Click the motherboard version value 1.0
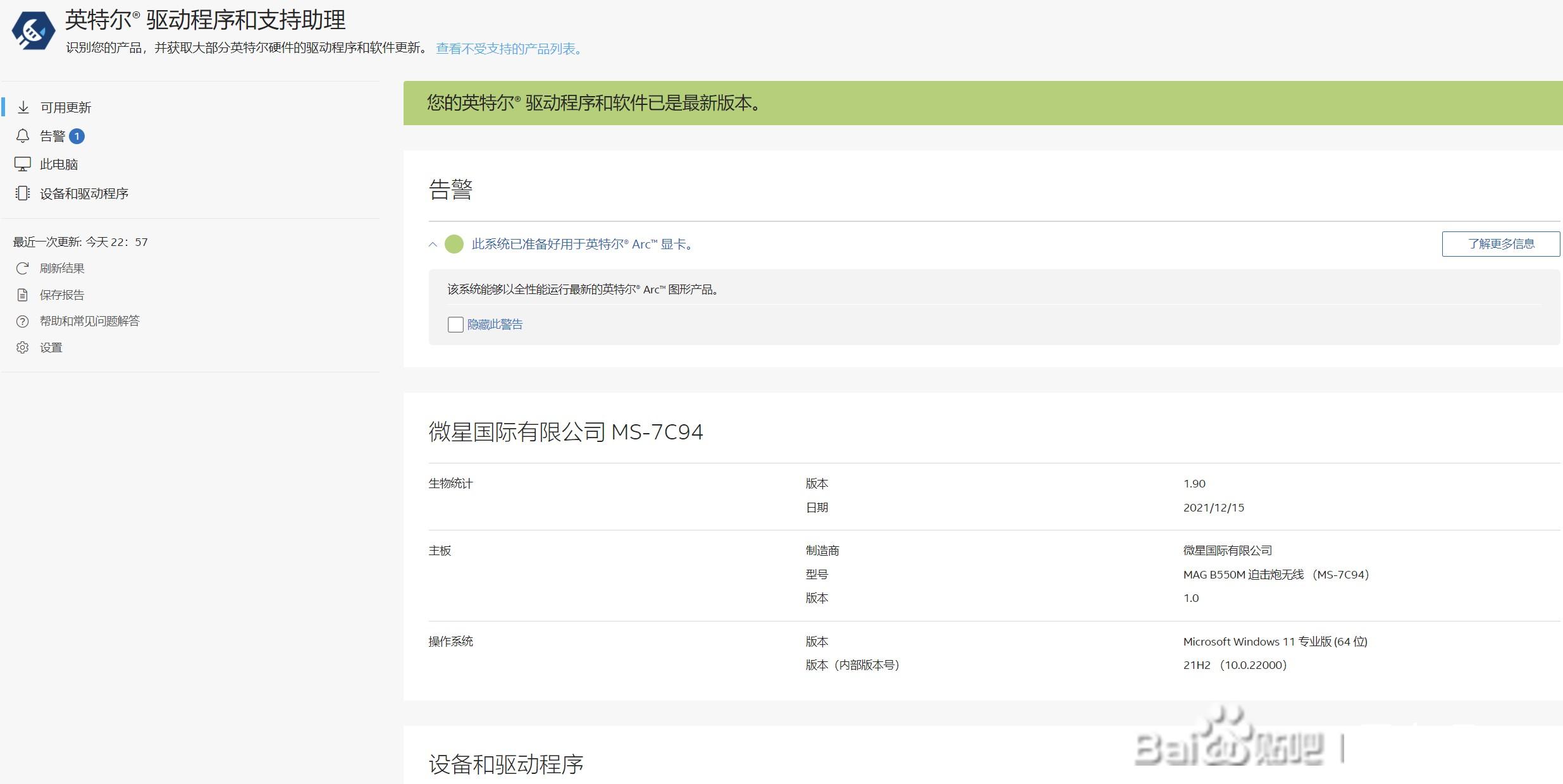This screenshot has height=784, width=1563. click(1191, 598)
